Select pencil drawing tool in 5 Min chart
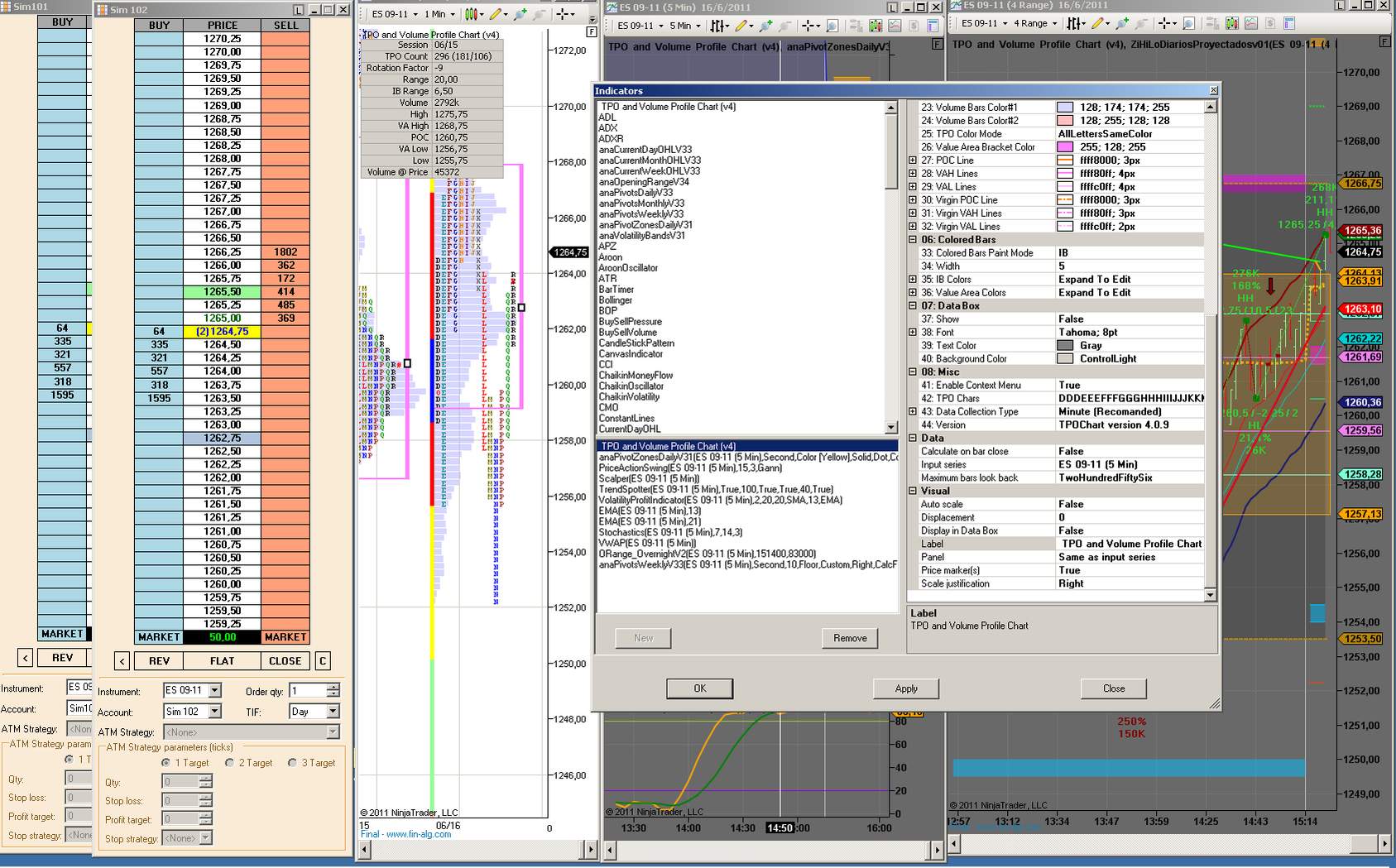The height and width of the screenshot is (868, 1396). click(x=741, y=26)
